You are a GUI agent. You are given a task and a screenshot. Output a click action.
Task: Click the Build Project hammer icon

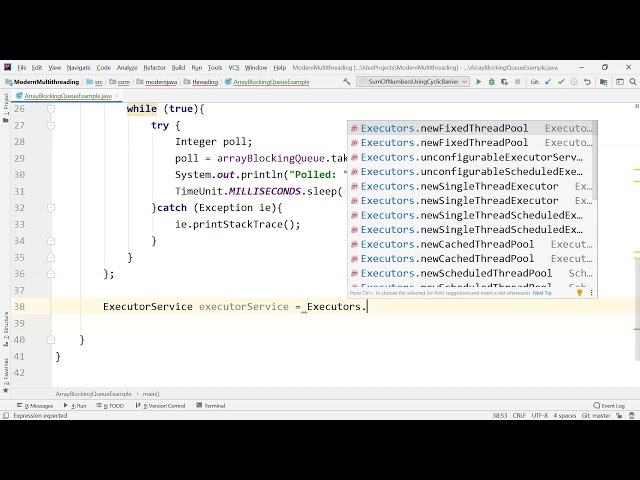tap(347, 82)
